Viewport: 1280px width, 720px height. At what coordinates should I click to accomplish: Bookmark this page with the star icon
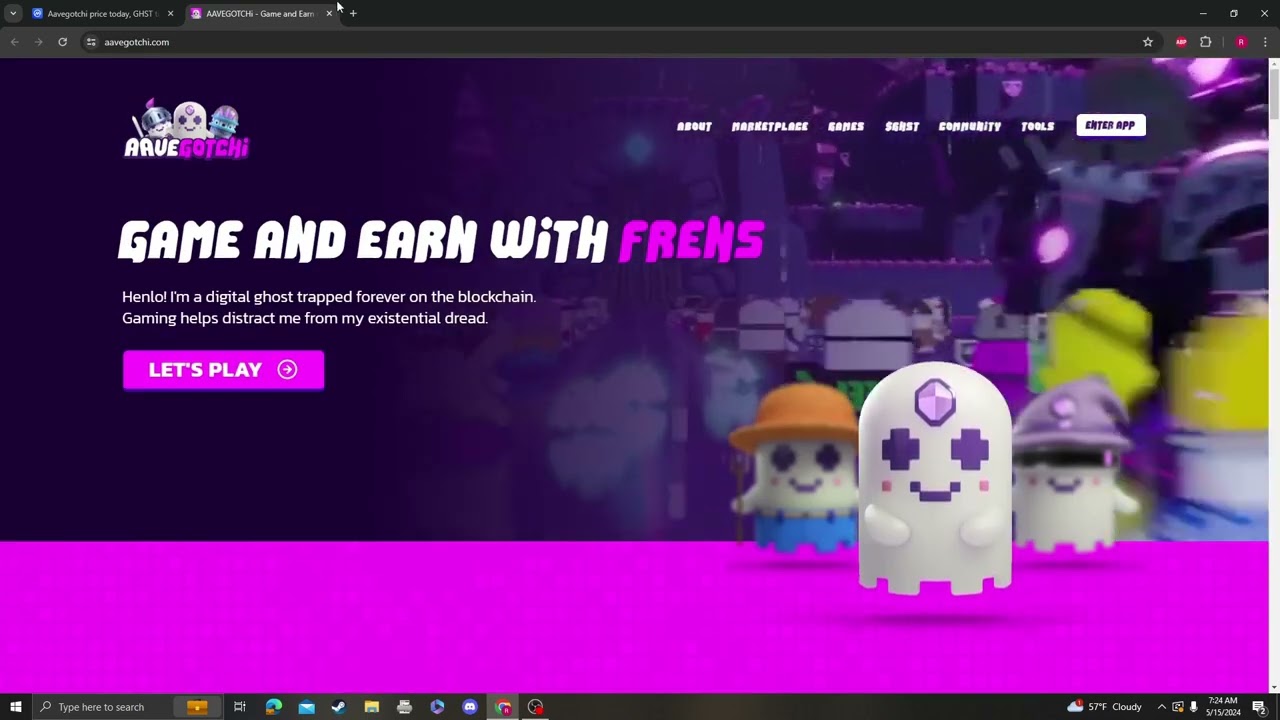(1148, 42)
